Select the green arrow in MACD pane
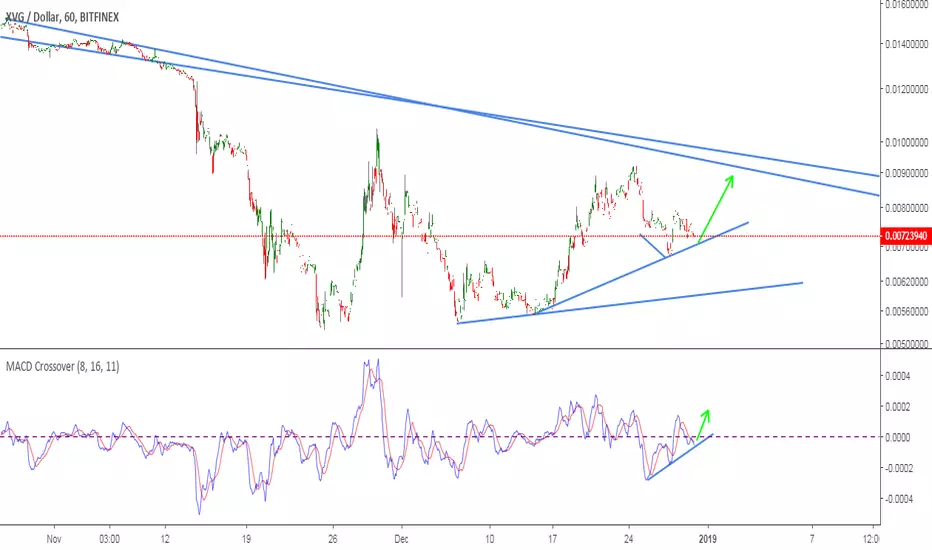932x550 pixels. coord(703,425)
